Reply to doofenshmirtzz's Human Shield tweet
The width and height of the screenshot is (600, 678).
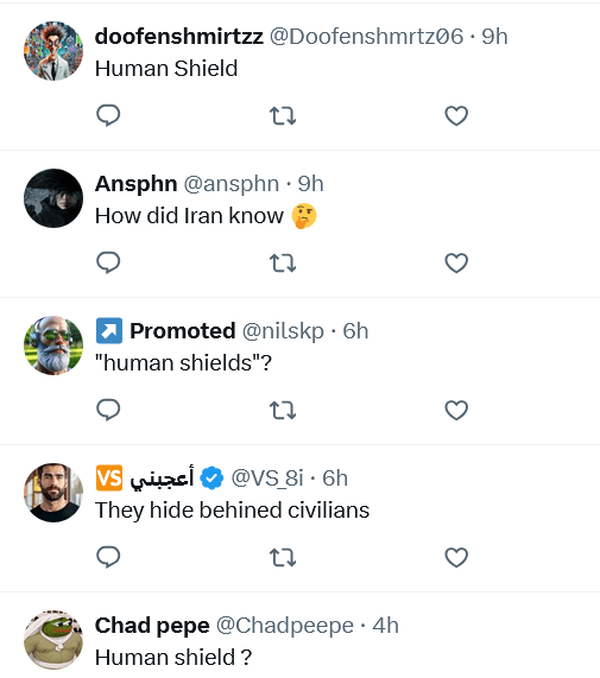pyautogui.click(x=108, y=116)
